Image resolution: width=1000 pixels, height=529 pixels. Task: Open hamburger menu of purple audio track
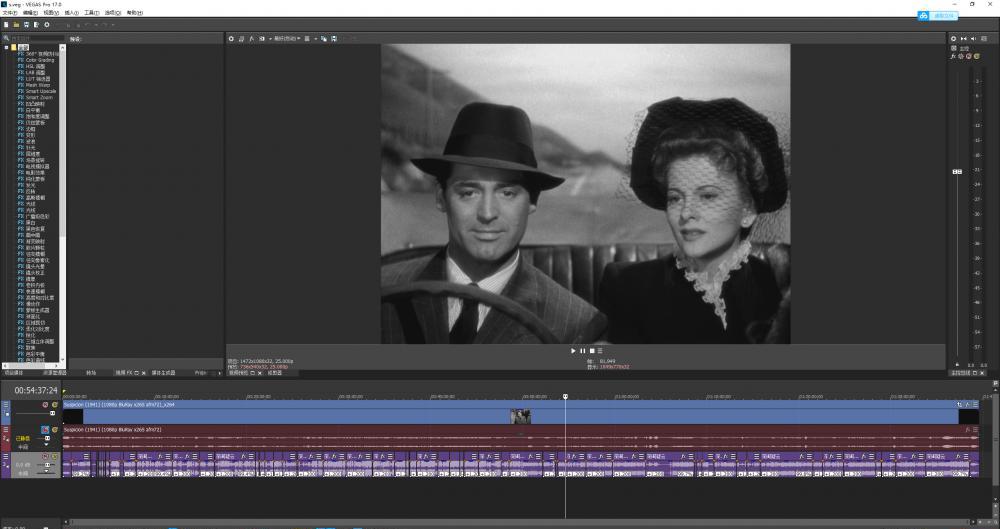coord(6,457)
